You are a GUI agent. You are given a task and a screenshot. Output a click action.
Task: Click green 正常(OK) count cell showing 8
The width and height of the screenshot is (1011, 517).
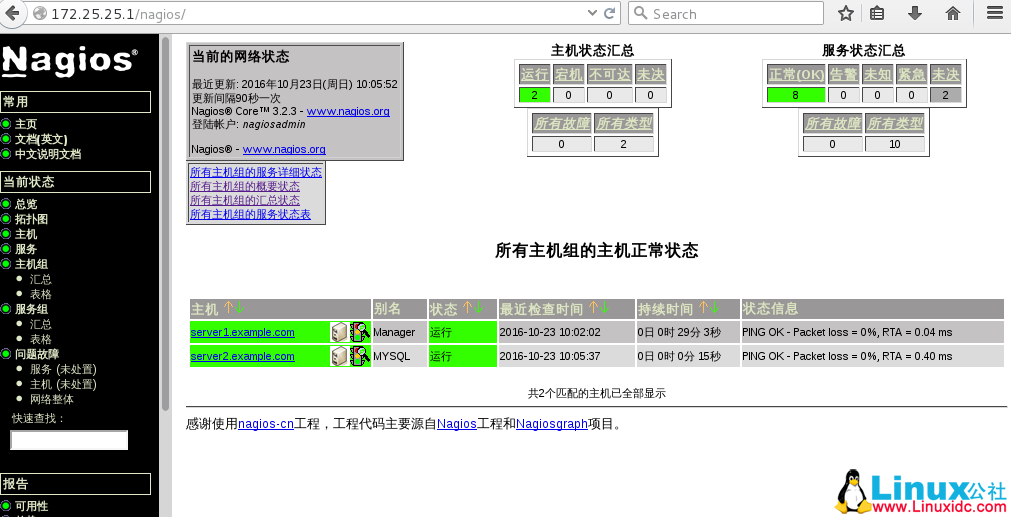click(795, 95)
